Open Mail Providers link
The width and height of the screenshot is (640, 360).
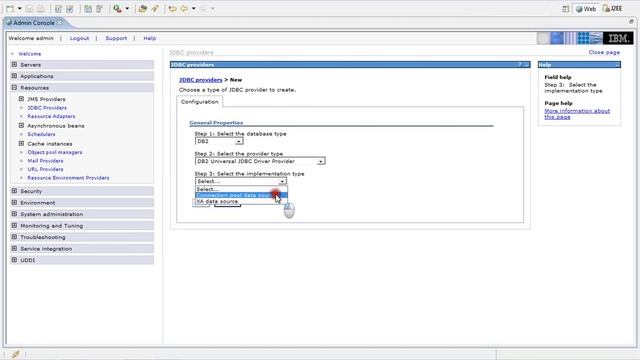click(x=45, y=161)
